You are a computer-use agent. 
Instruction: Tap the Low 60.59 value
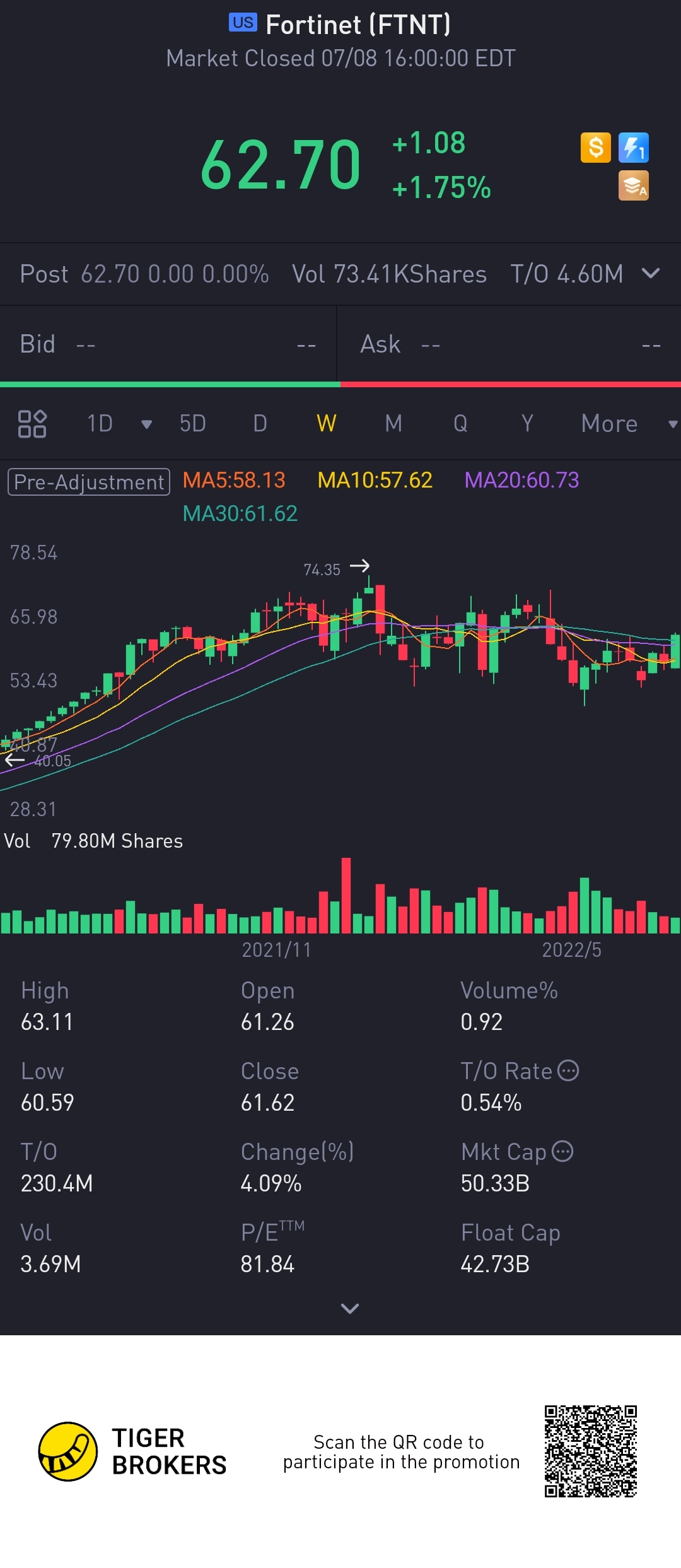[47, 1103]
